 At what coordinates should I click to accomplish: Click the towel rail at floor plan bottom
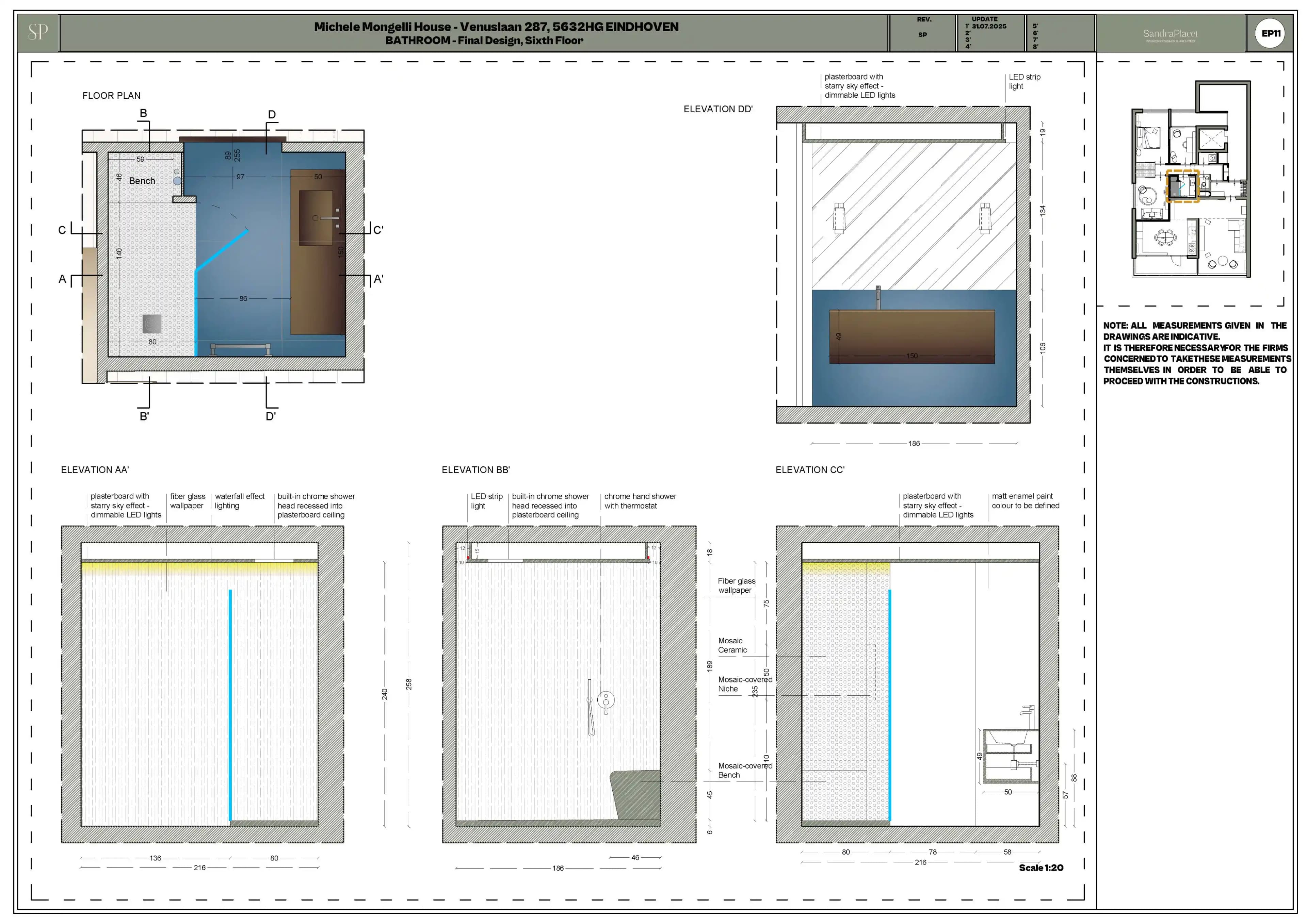(x=241, y=349)
